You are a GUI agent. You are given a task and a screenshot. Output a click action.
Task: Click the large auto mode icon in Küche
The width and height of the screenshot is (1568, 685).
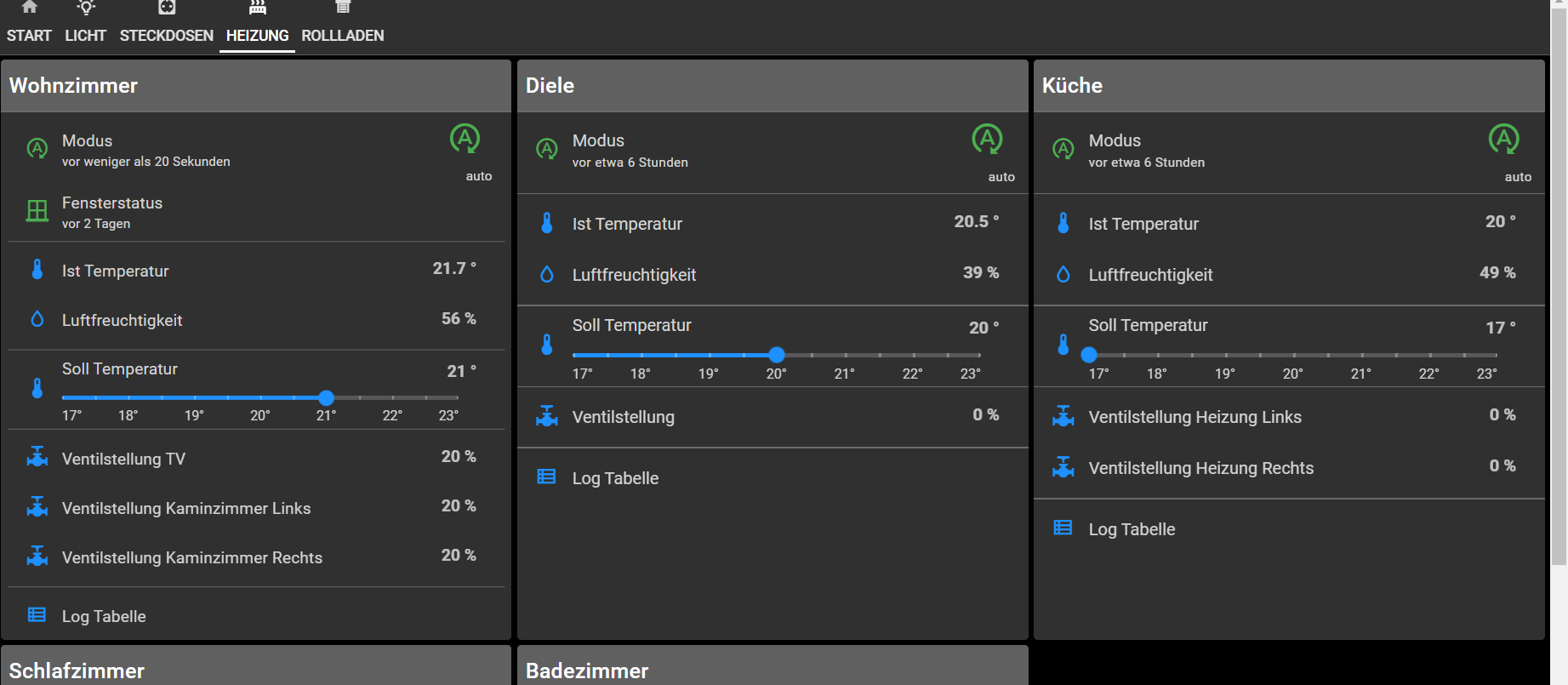pyautogui.click(x=1503, y=139)
